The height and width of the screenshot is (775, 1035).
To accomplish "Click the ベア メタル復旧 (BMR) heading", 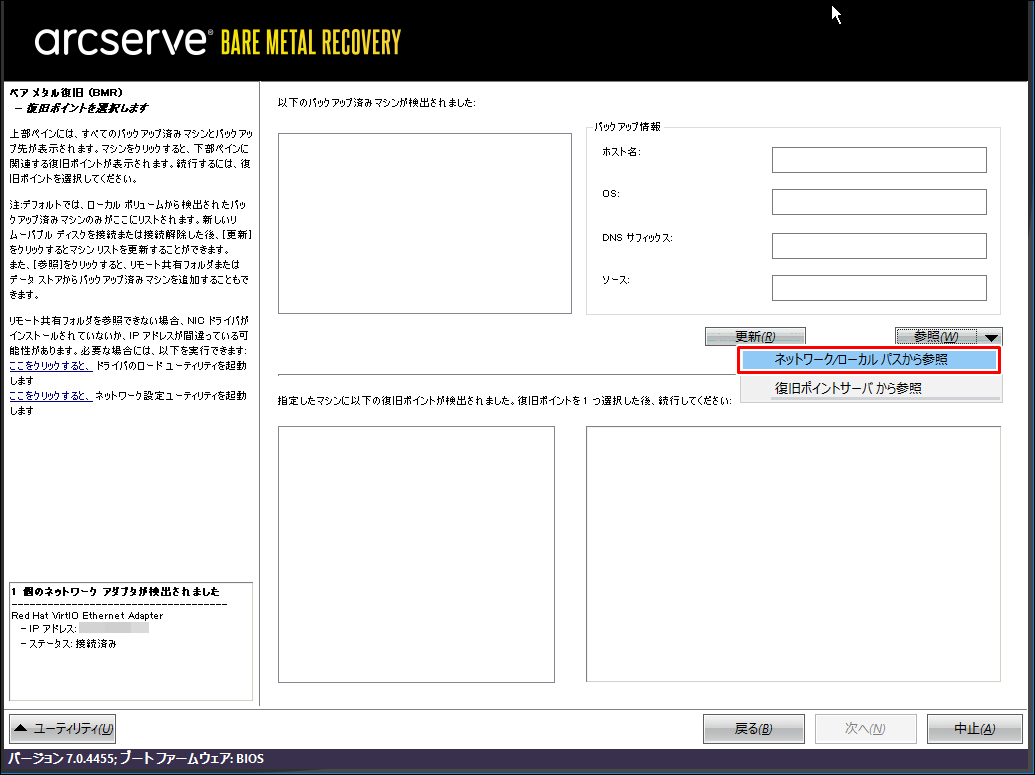I will [x=66, y=92].
